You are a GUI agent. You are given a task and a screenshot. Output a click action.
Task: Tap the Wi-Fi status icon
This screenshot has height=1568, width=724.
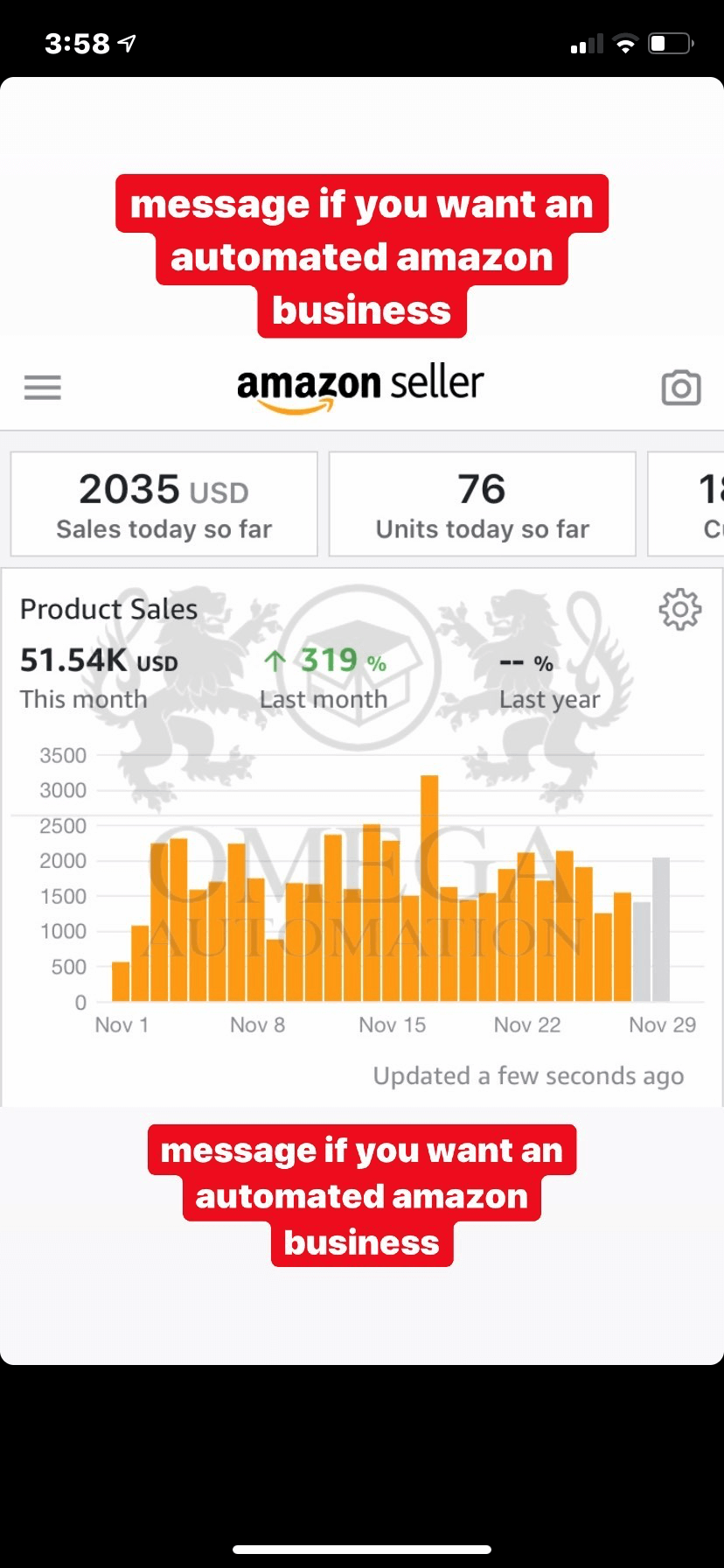pyautogui.click(x=625, y=44)
